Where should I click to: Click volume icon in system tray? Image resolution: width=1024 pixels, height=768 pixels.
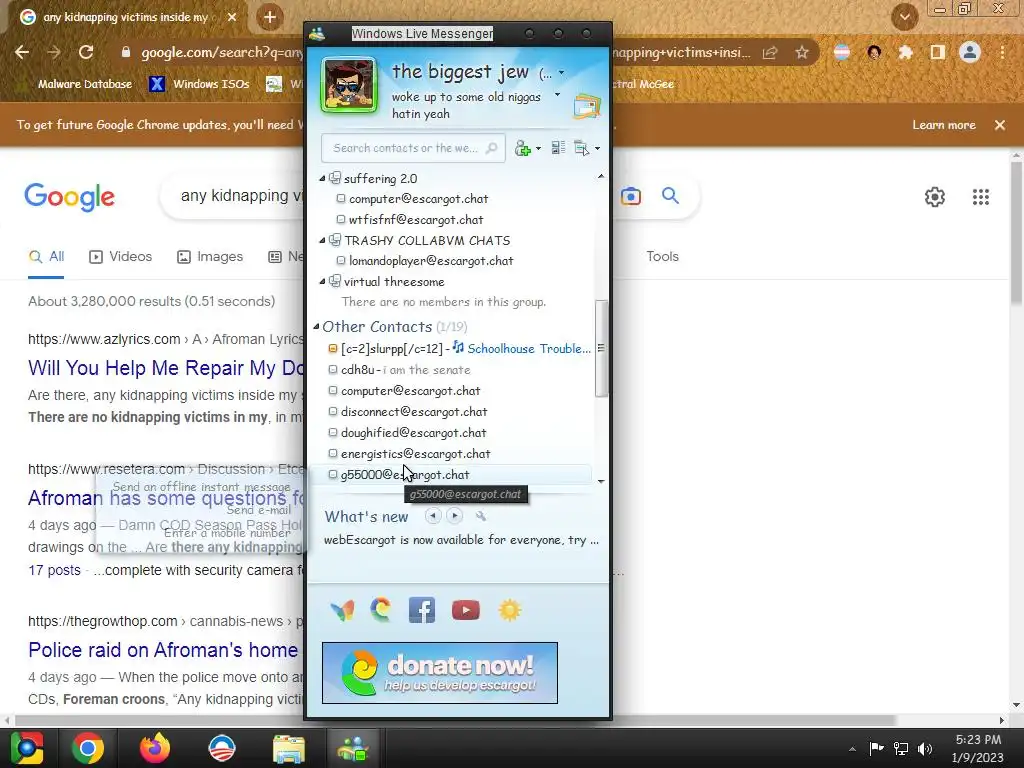(925, 748)
